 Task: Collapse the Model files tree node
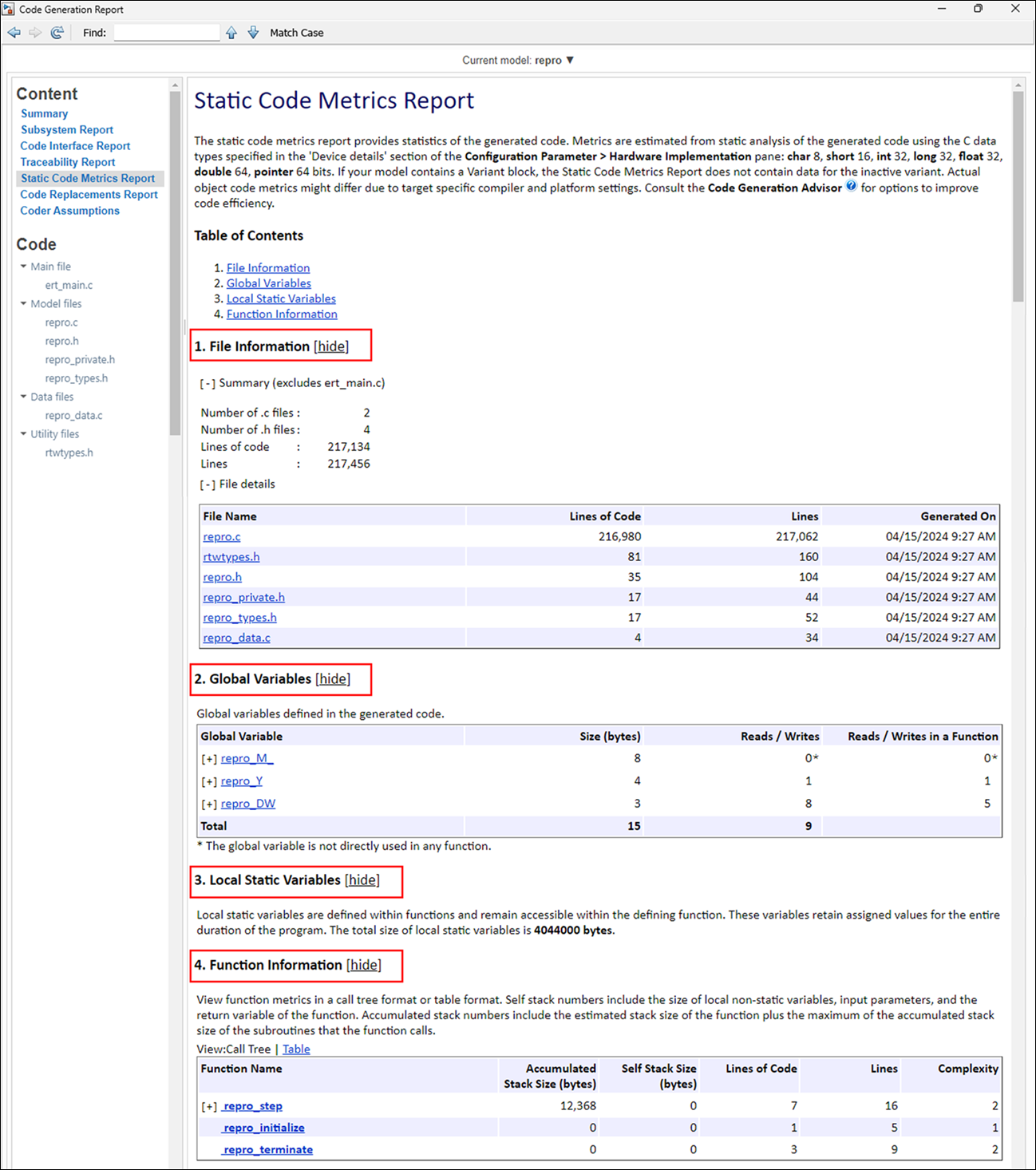(24, 303)
